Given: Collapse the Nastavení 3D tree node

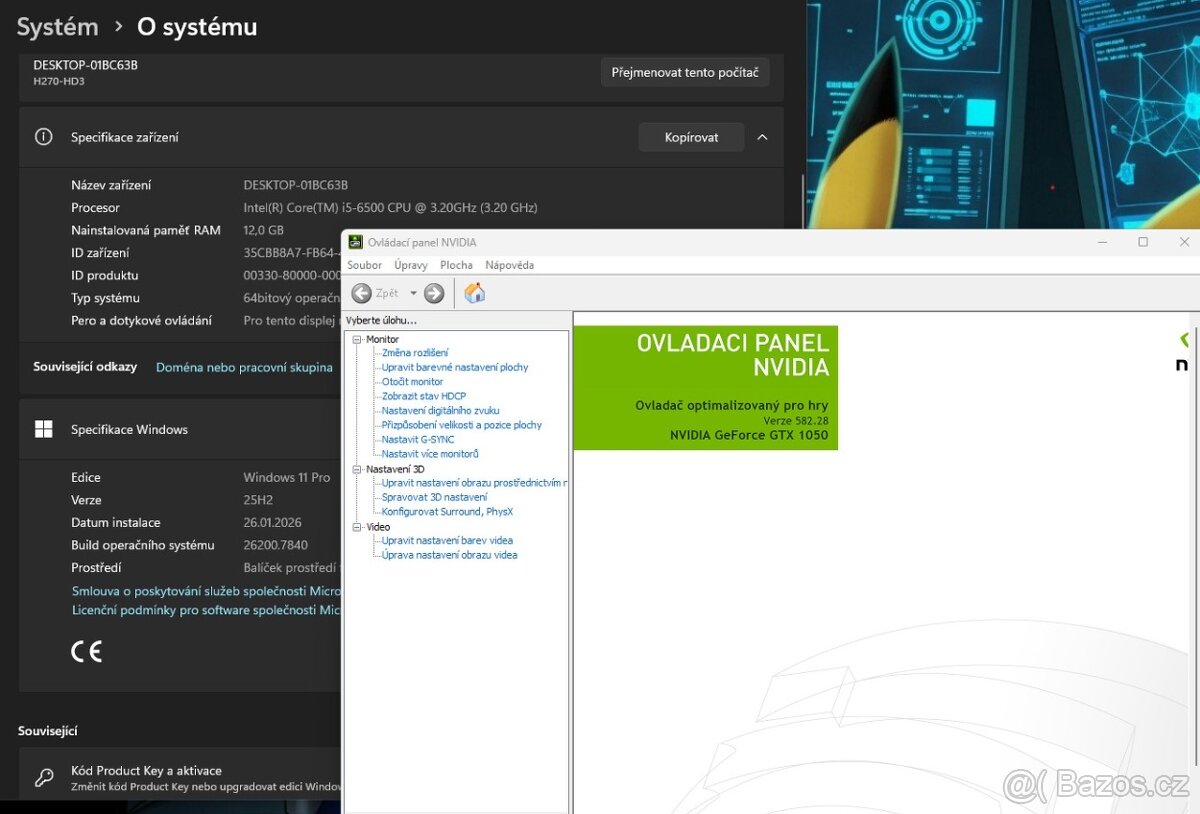Looking at the screenshot, I should click(357, 469).
